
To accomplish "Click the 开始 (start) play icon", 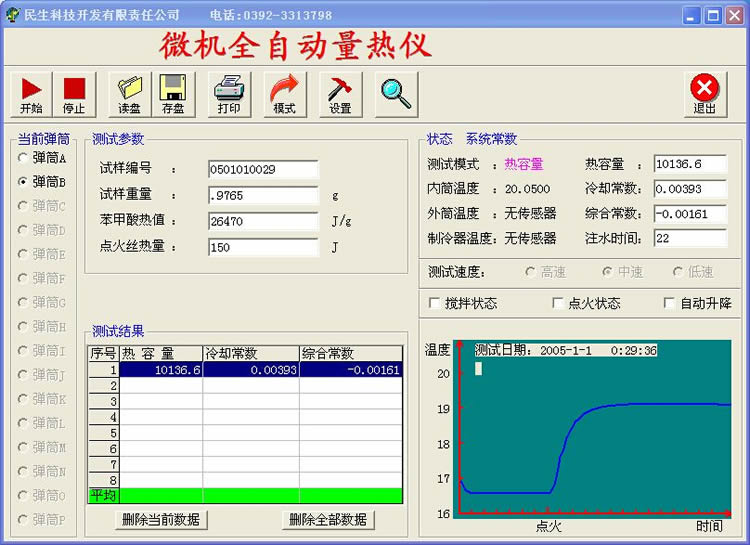I will point(31,94).
